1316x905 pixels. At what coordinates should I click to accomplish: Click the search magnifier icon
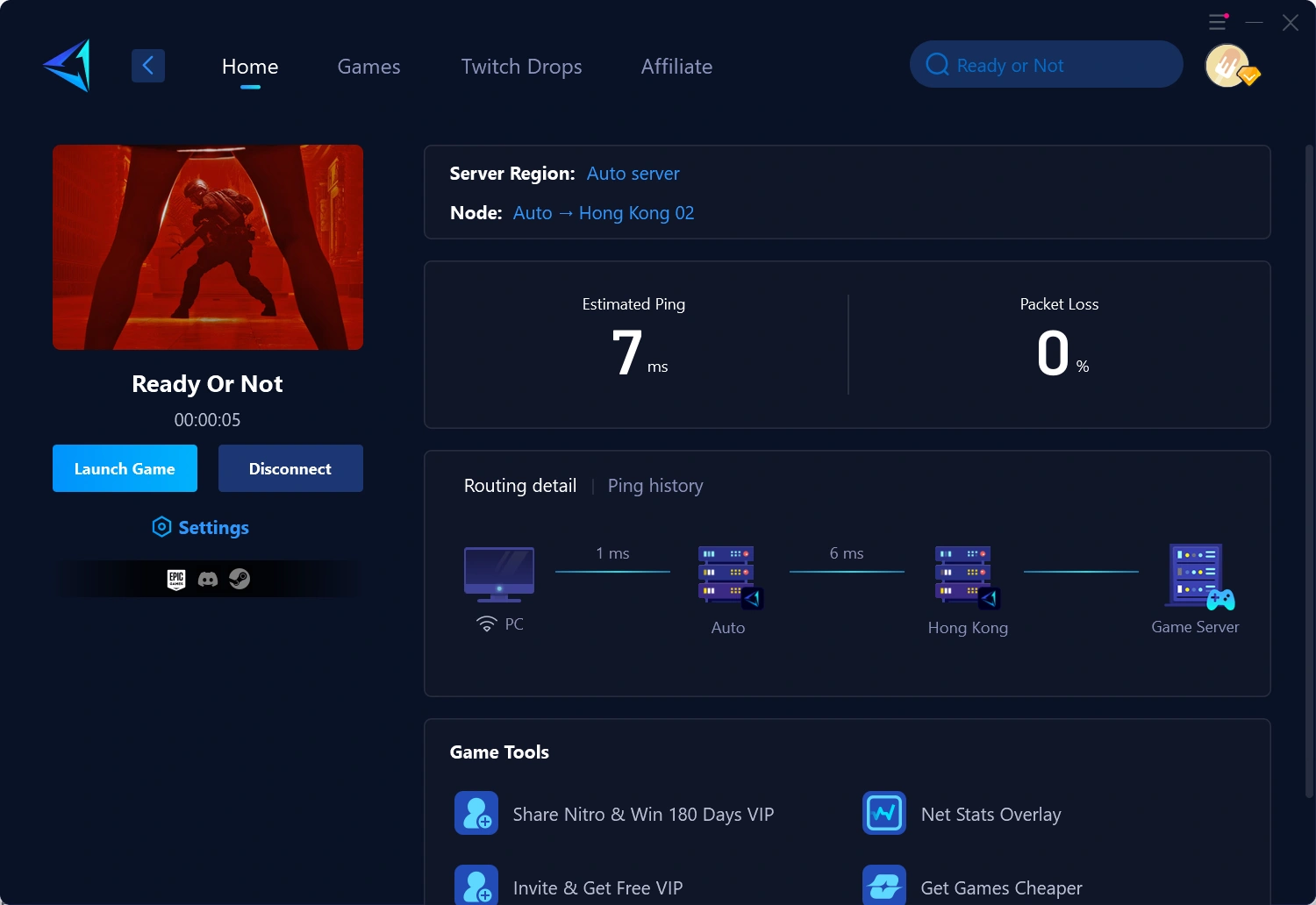click(937, 65)
